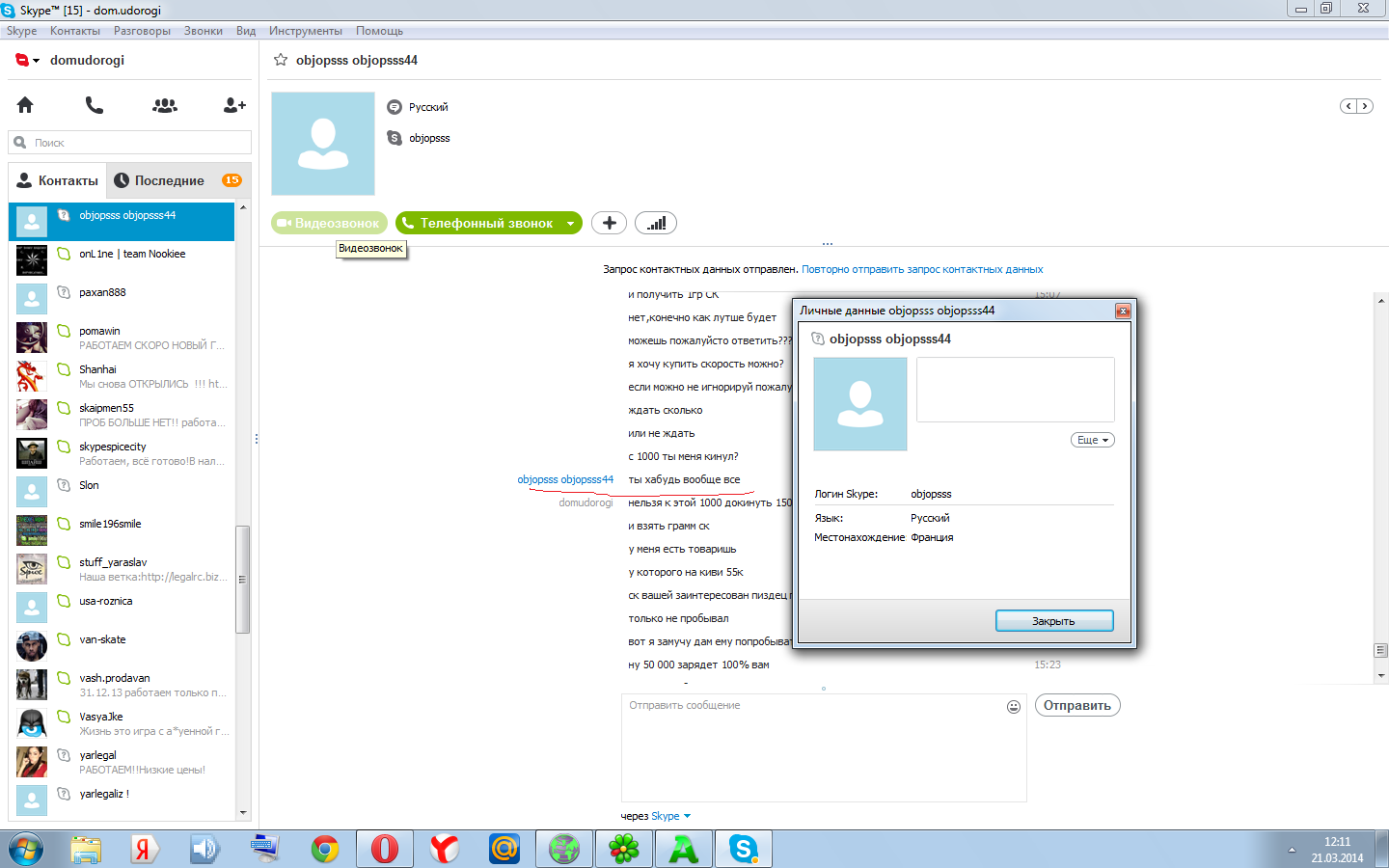Select contact skaipmen55
This screenshot has width=1389, height=868.
click(x=122, y=415)
